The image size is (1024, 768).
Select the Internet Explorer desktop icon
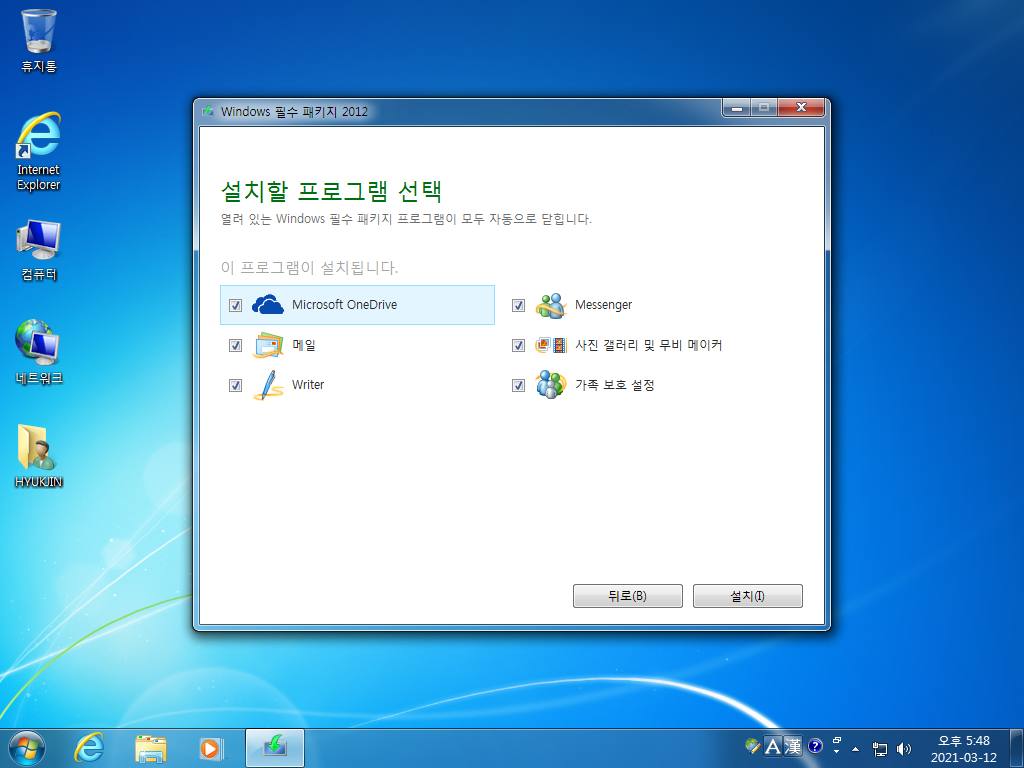(x=39, y=152)
